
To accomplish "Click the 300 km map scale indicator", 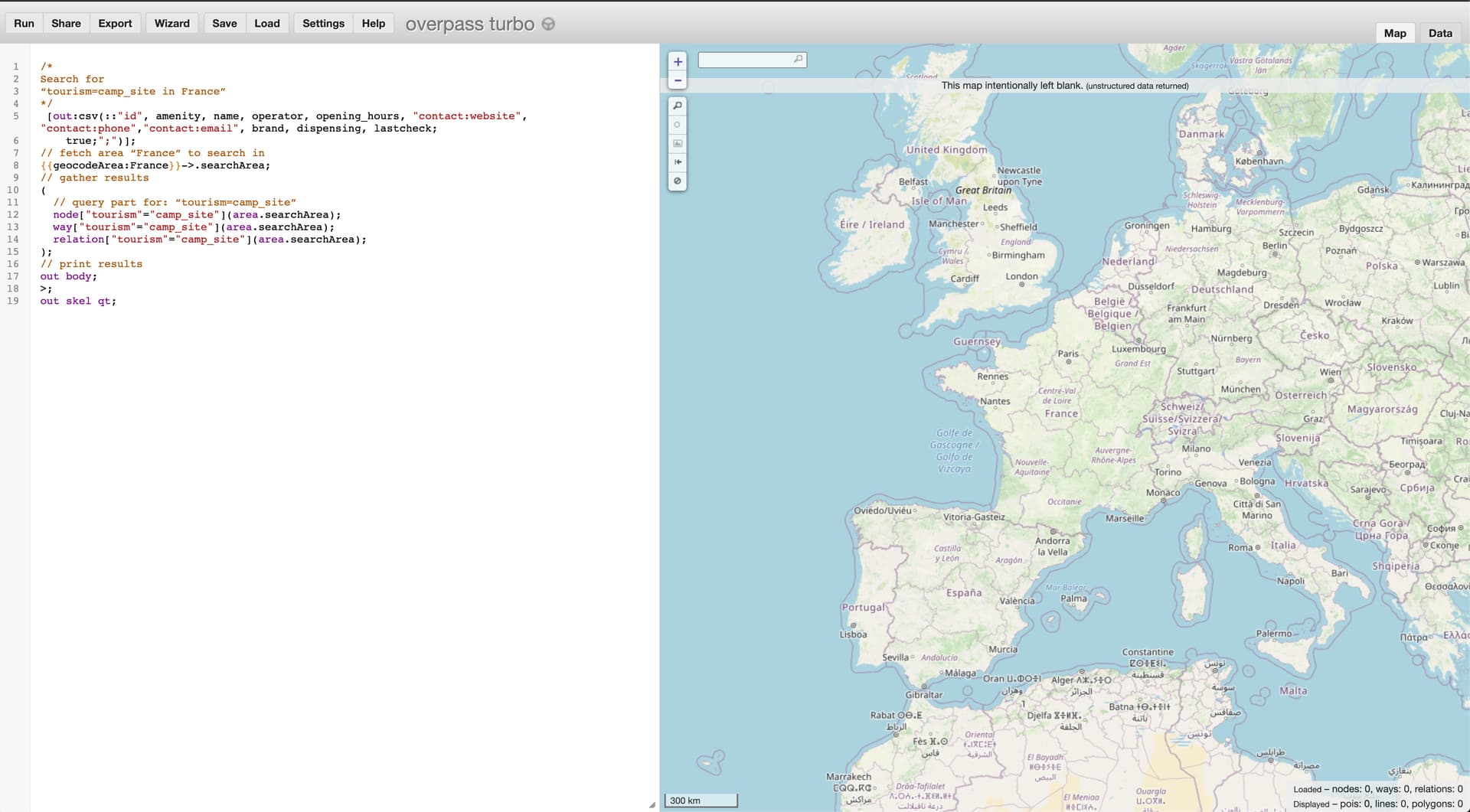I will coord(701,801).
